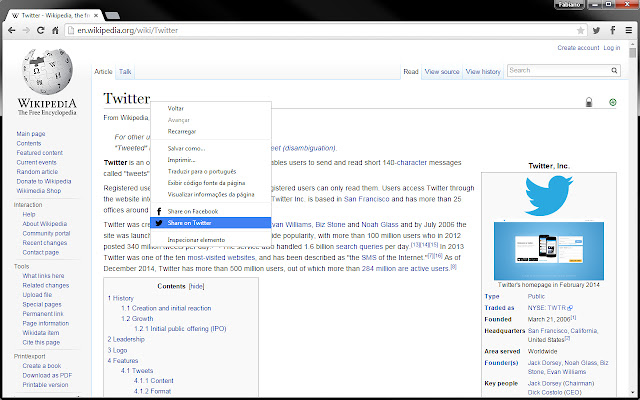Switch to the Talk tab

click(125, 71)
